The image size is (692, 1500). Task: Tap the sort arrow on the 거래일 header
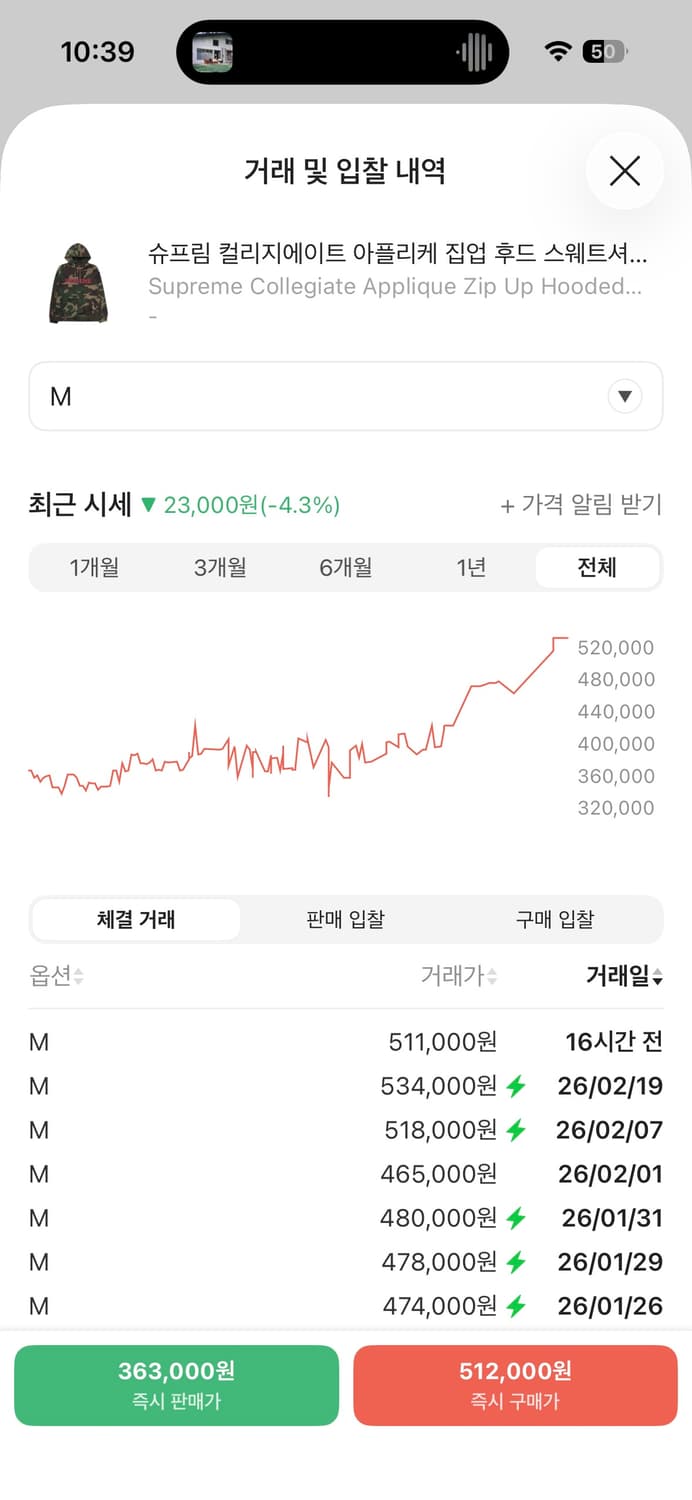click(658, 976)
